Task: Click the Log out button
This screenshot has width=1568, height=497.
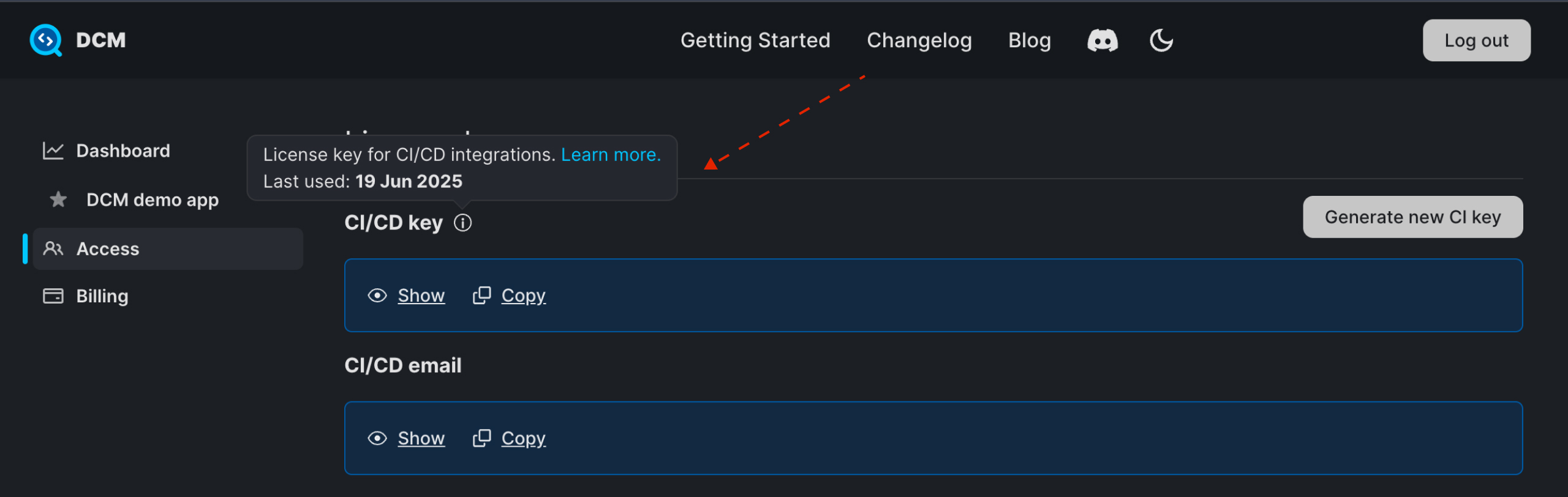Action: 1476,40
